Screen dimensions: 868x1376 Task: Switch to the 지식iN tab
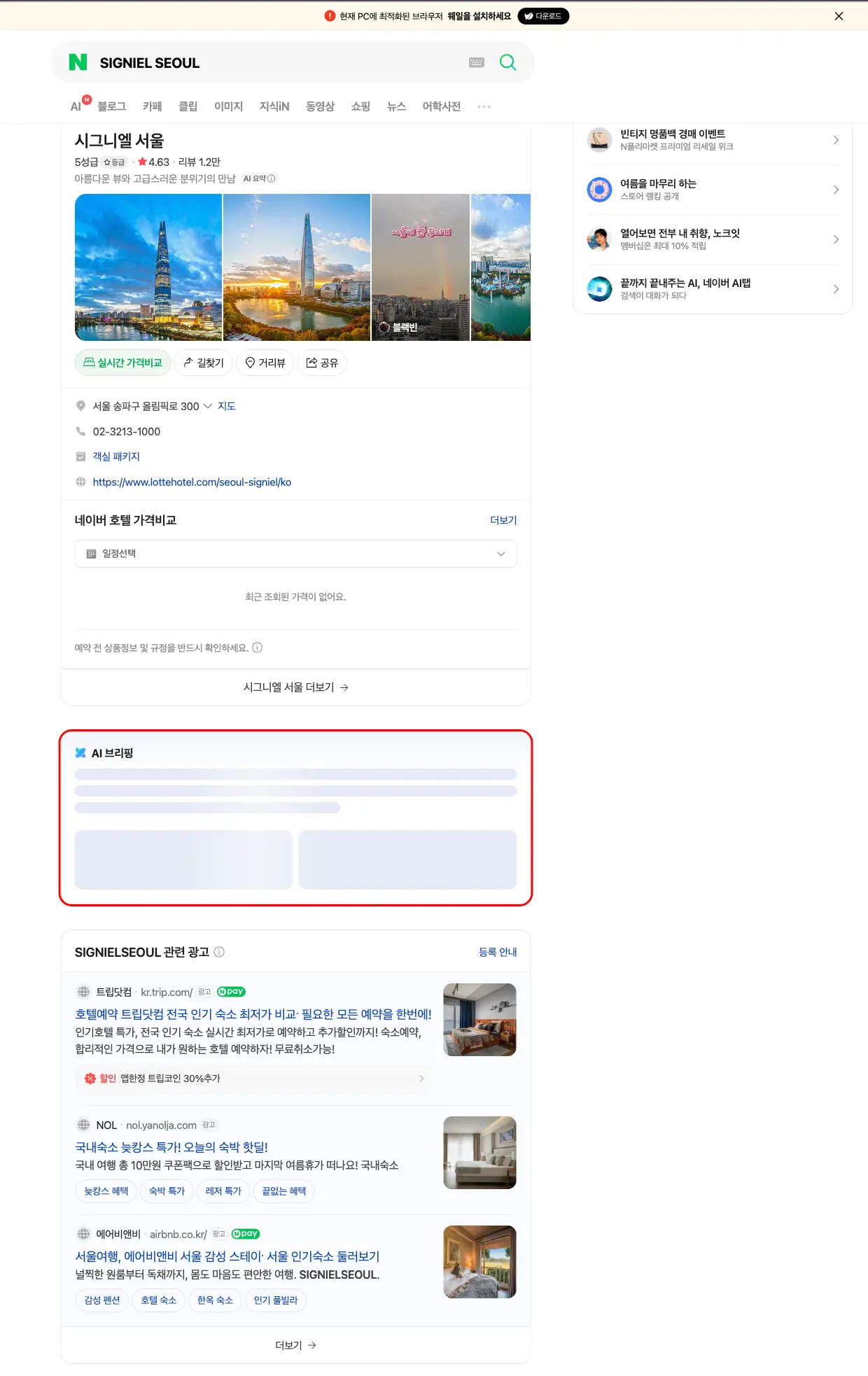274,106
